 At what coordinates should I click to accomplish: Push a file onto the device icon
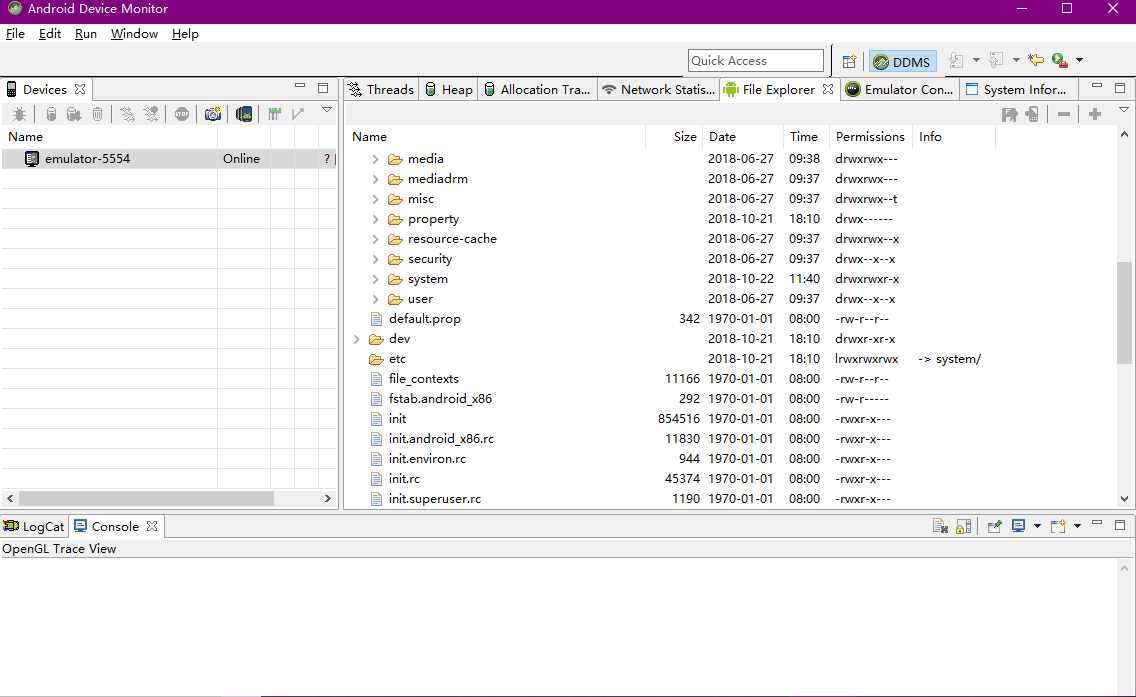tap(1032, 114)
